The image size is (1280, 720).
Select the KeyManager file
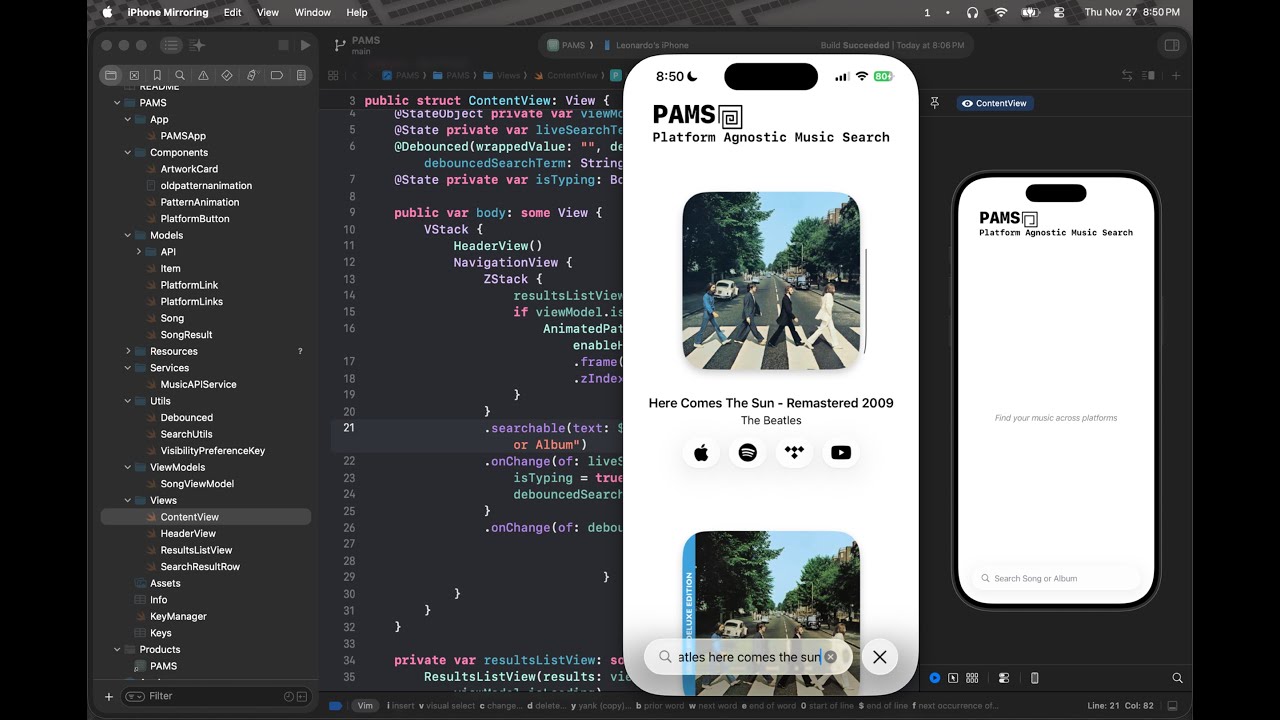pyautogui.click(x=178, y=617)
